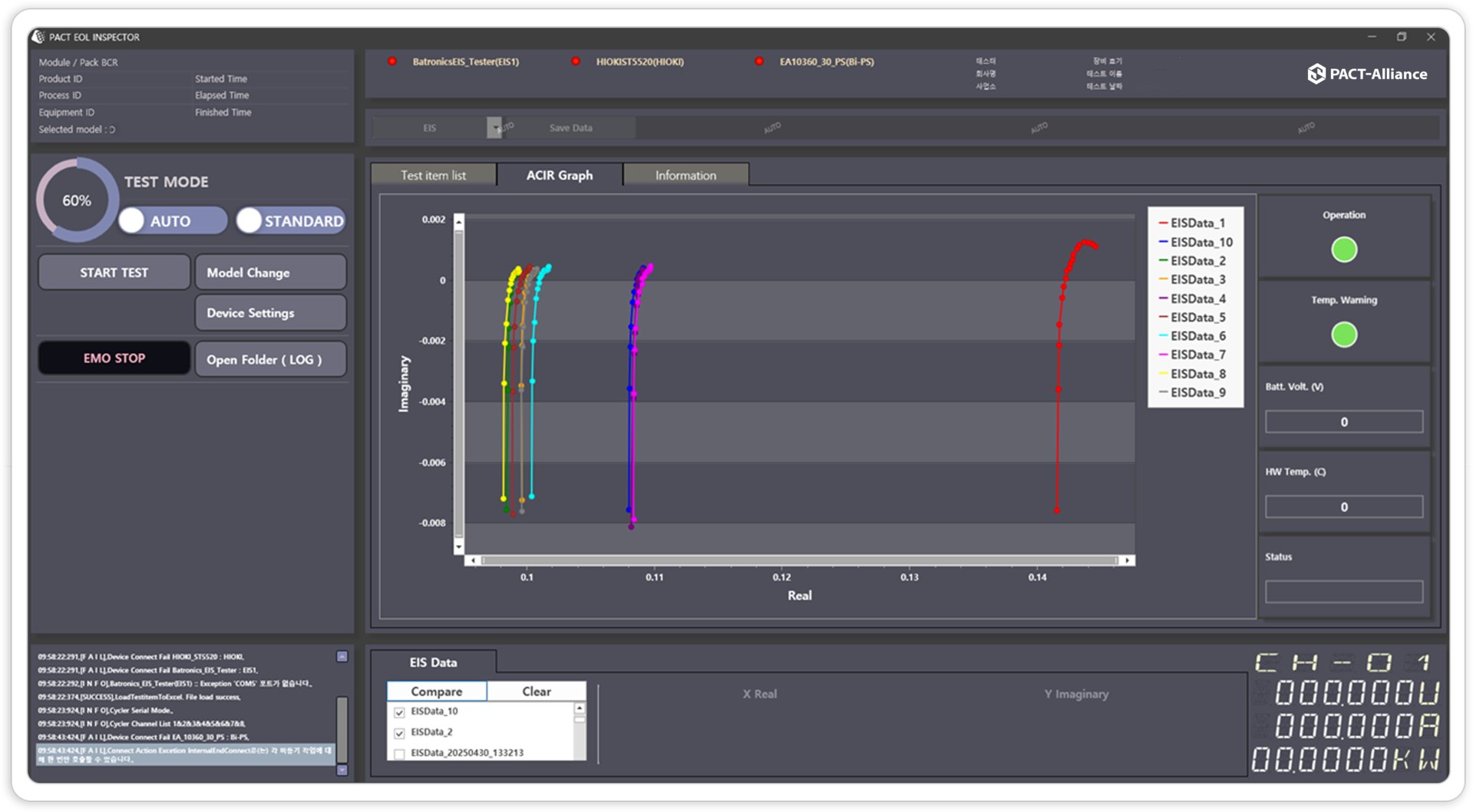The image size is (1473, 812).
Task: Uncheck the EISData_2 checkbox
Action: click(x=399, y=733)
